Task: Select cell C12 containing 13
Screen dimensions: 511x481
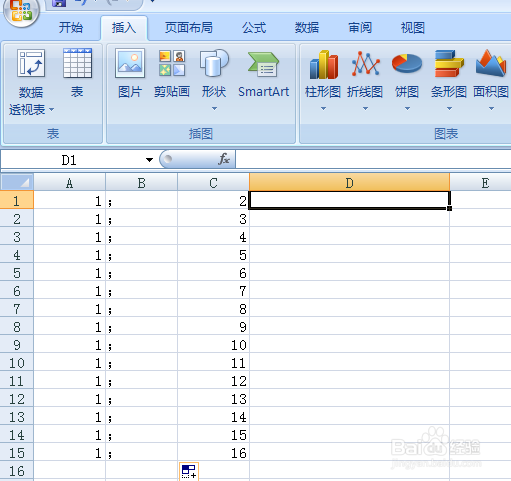Action: (213, 398)
